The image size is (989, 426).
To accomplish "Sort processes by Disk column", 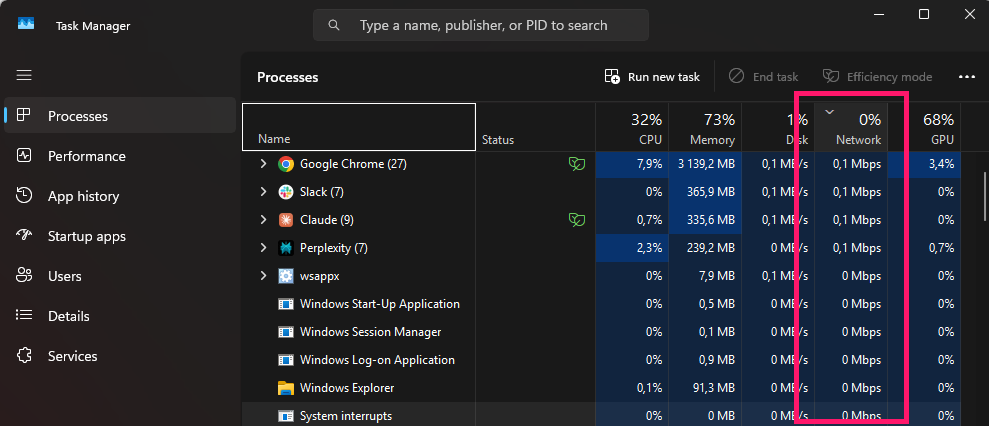I will (x=778, y=127).
